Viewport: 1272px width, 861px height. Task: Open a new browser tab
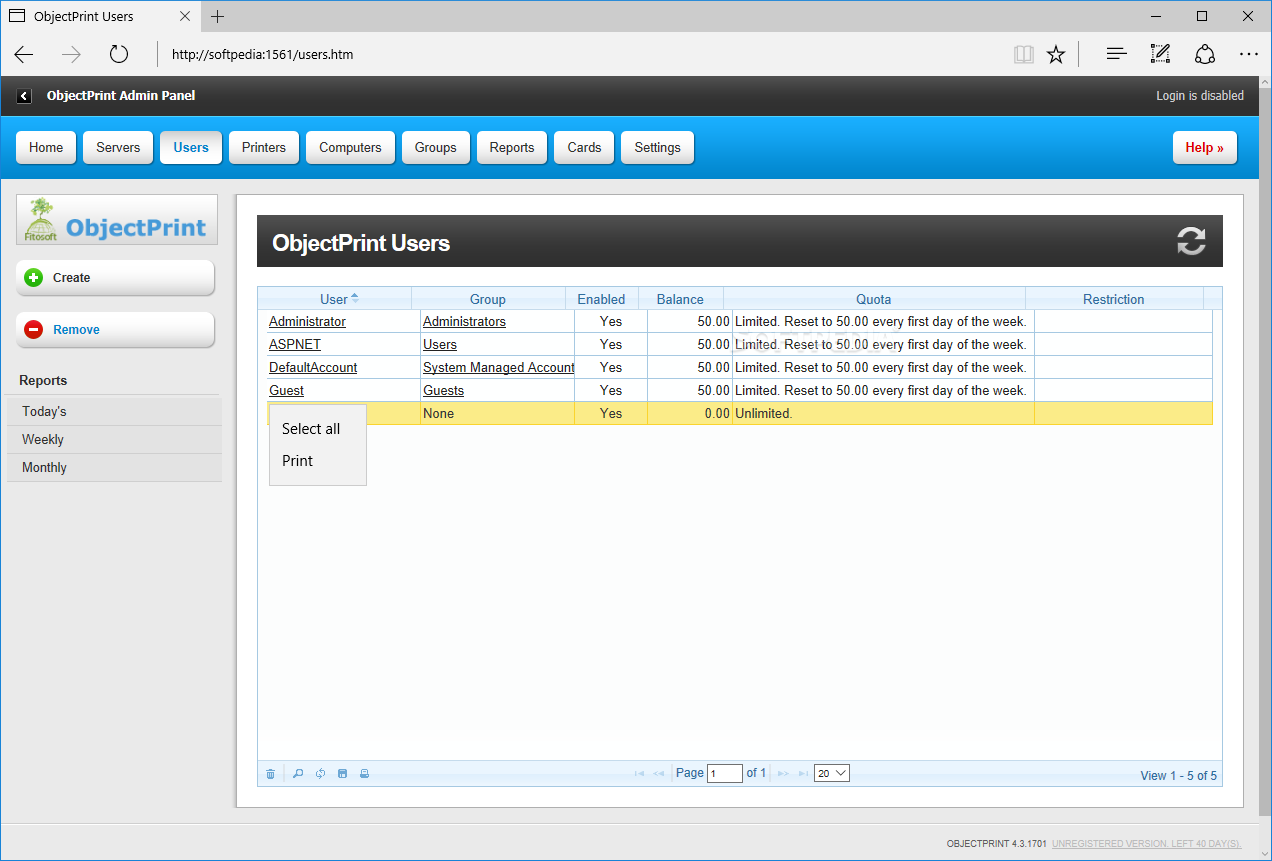pos(218,16)
